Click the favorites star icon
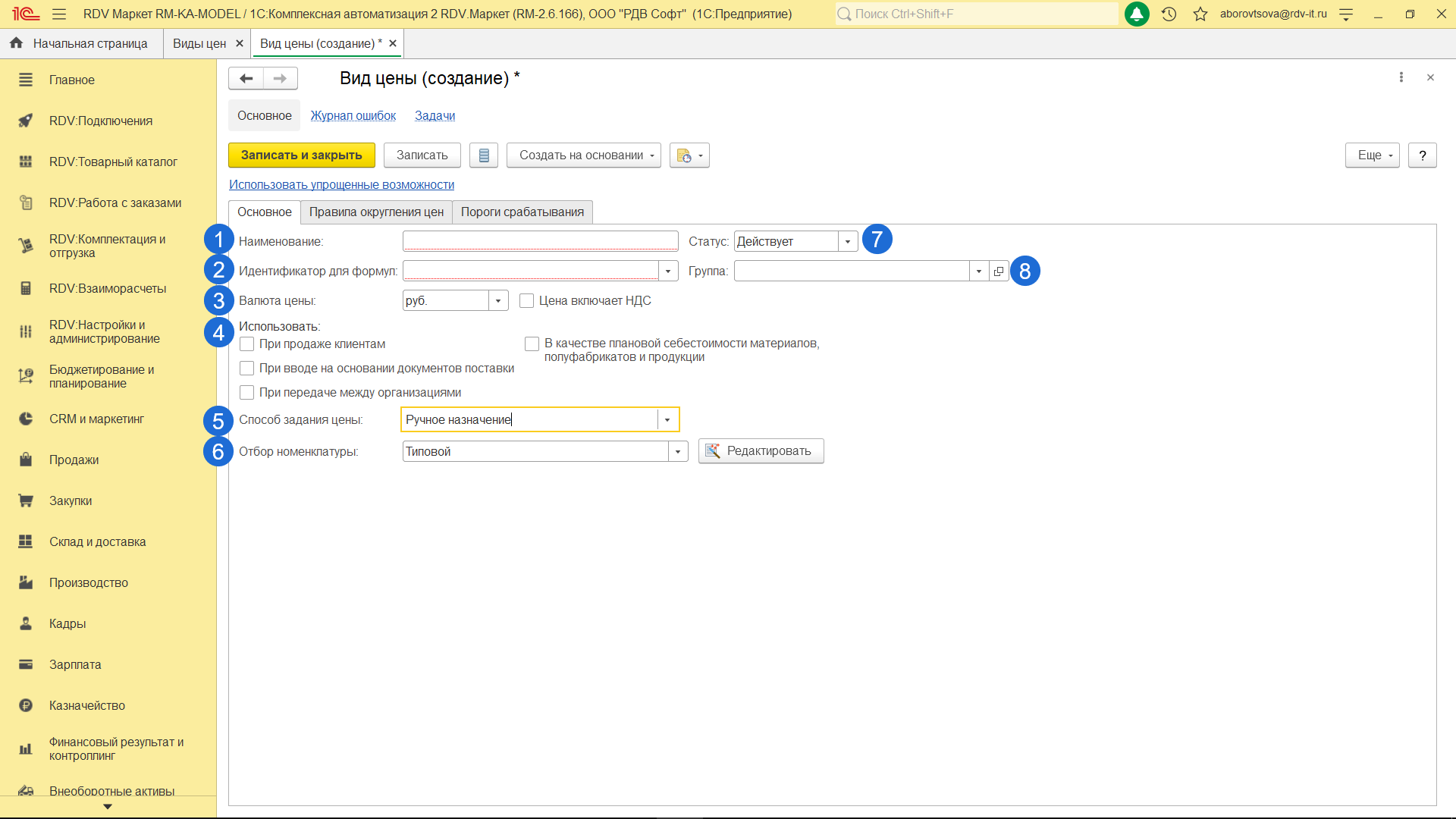Screen dimensions: 1456x819 1200,14
